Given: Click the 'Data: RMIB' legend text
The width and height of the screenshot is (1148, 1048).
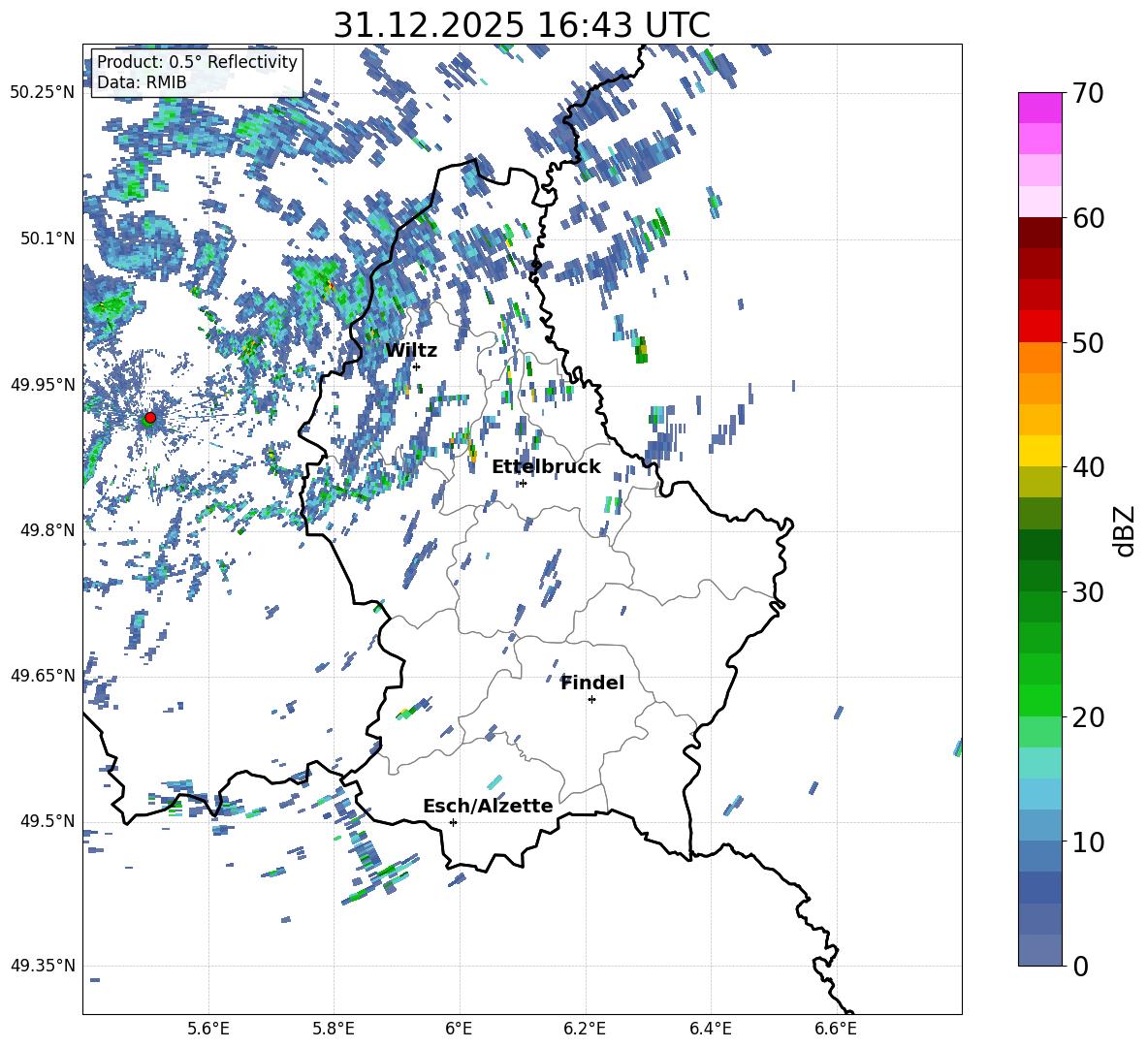Looking at the screenshot, I should [x=142, y=82].
